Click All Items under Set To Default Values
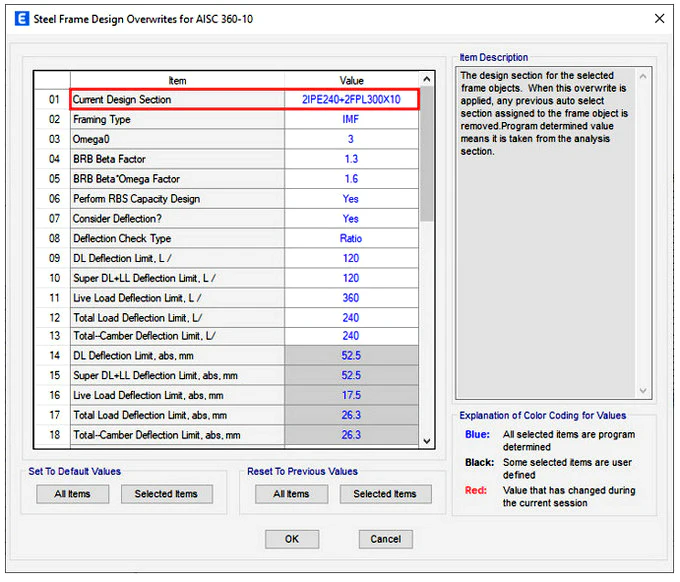Viewport: 680px width, 582px height. tap(72, 494)
